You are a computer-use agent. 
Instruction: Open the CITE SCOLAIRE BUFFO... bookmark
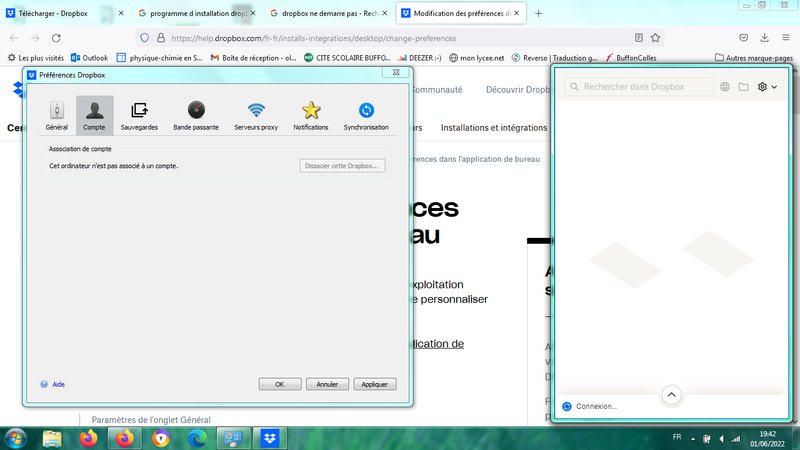click(x=347, y=58)
